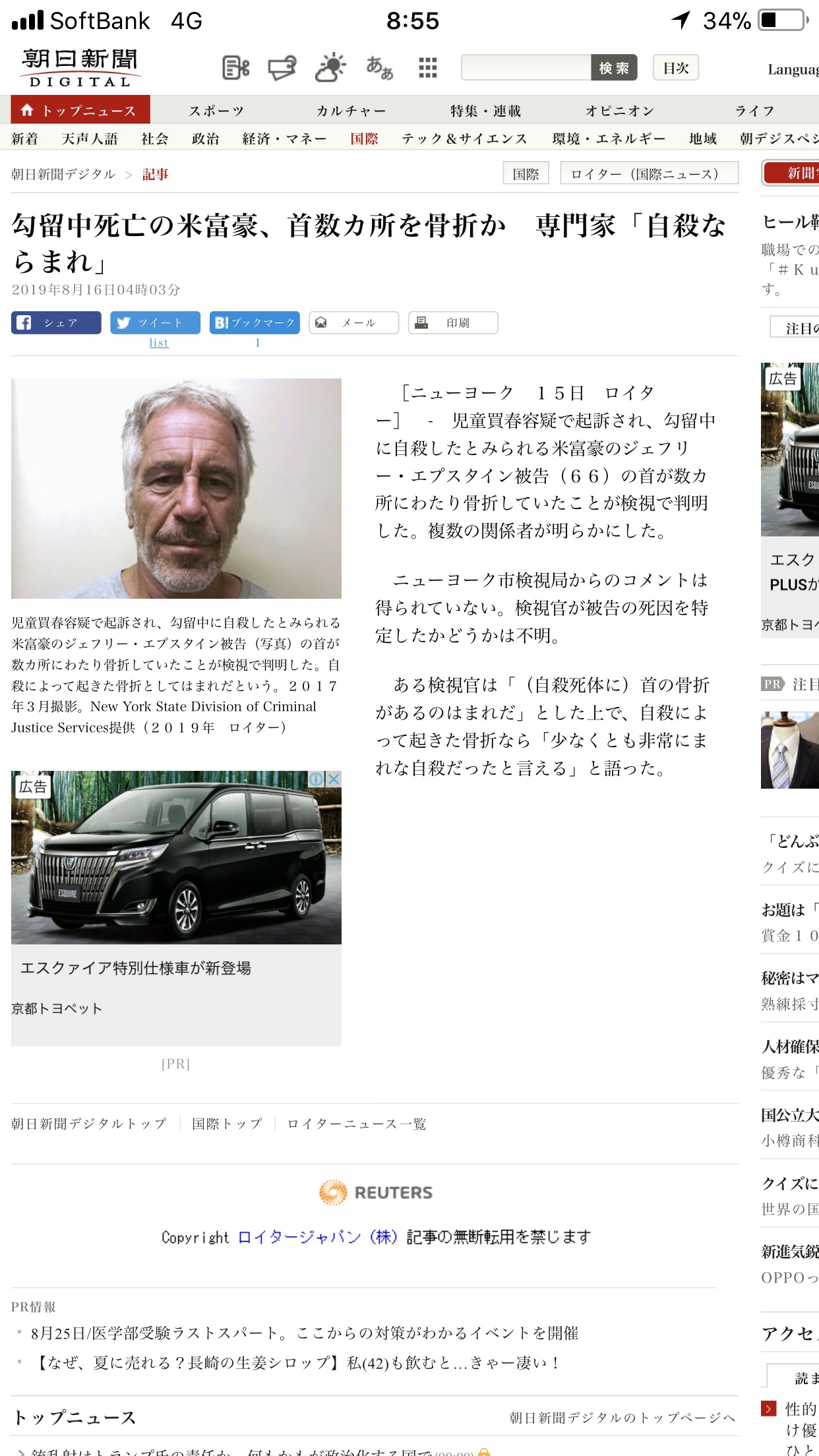Add Hatena ブックマーク for this article
The image size is (819, 1456).
(x=255, y=322)
